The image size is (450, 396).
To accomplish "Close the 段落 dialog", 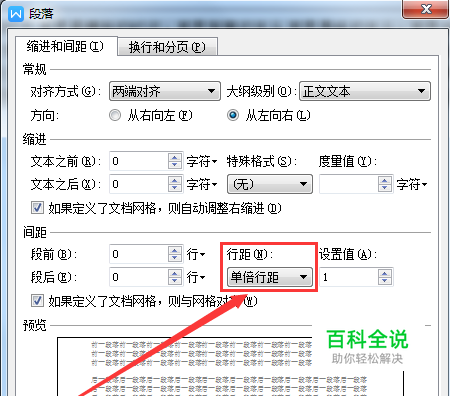I will click(x=426, y=9).
